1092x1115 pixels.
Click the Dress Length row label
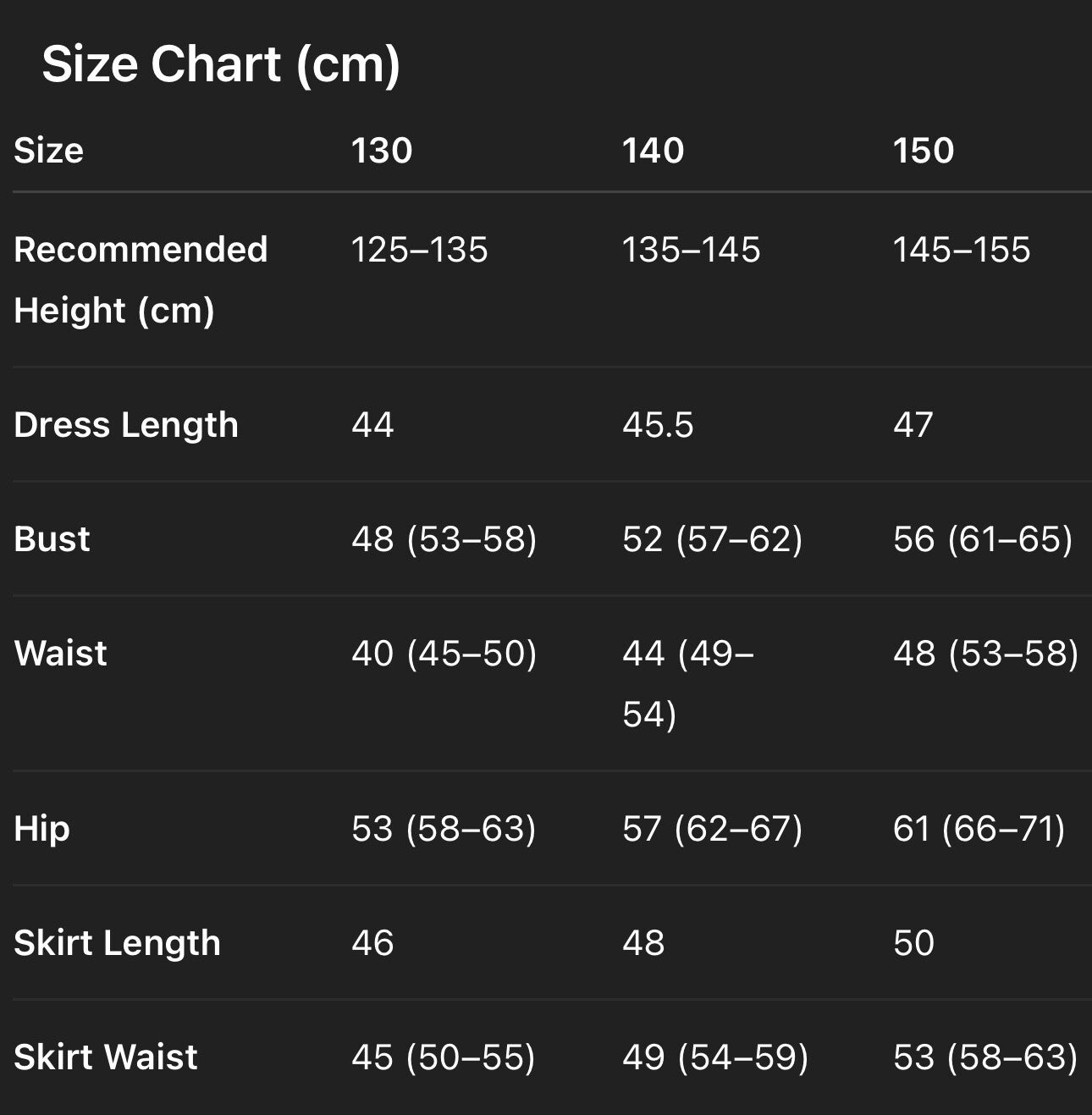click(x=126, y=425)
